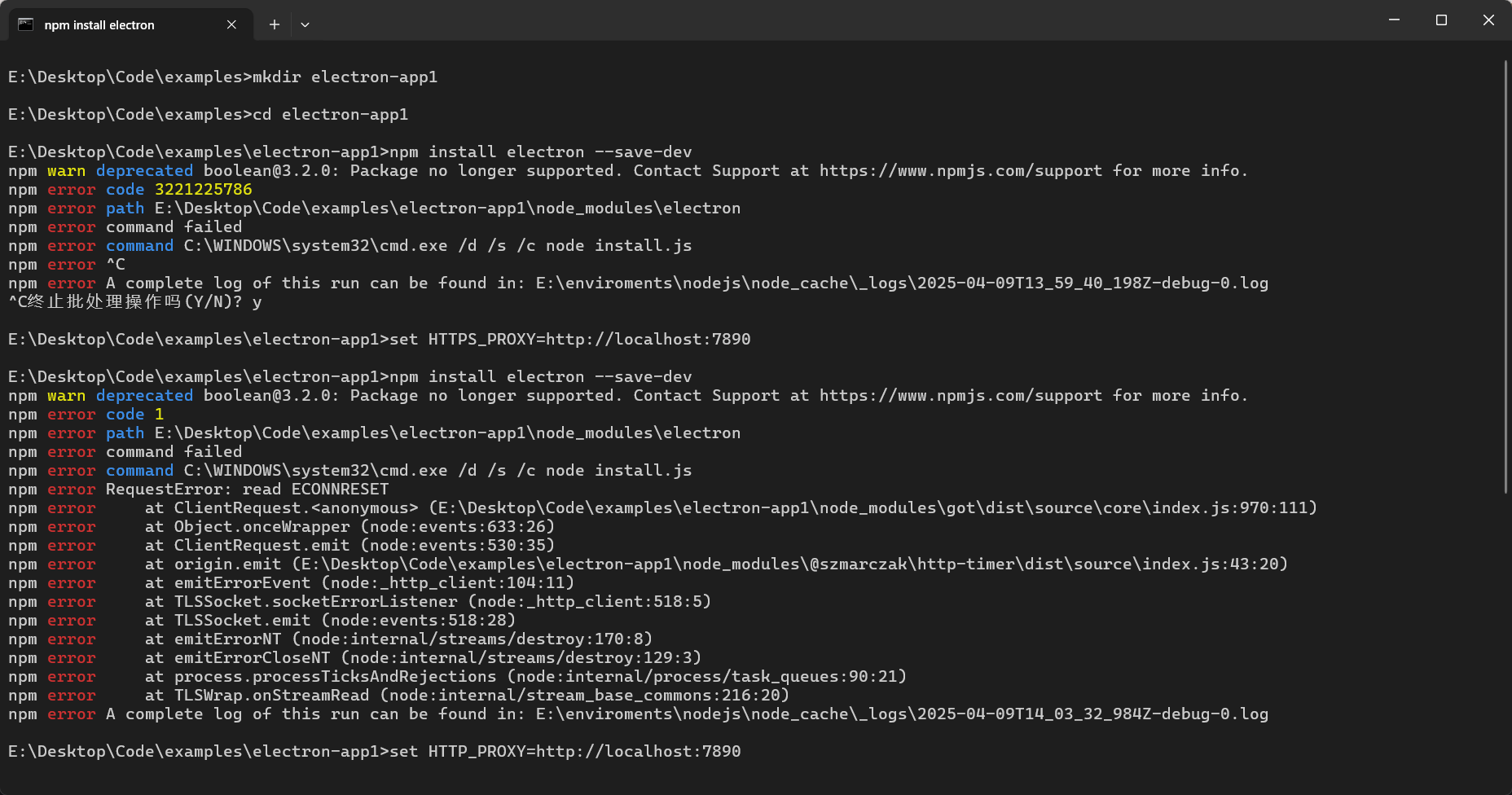Open the npmjs support link in the first warning
This screenshot has width=1512, height=795.
click(x=960, y=171)
